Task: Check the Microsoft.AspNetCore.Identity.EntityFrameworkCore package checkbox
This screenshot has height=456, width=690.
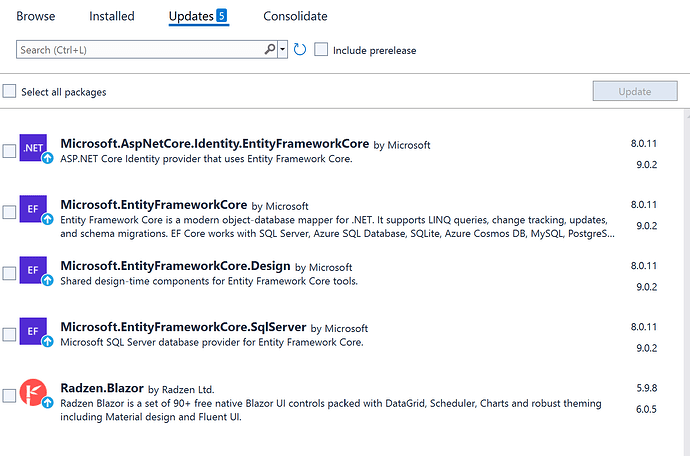Action: click(9, 151)
